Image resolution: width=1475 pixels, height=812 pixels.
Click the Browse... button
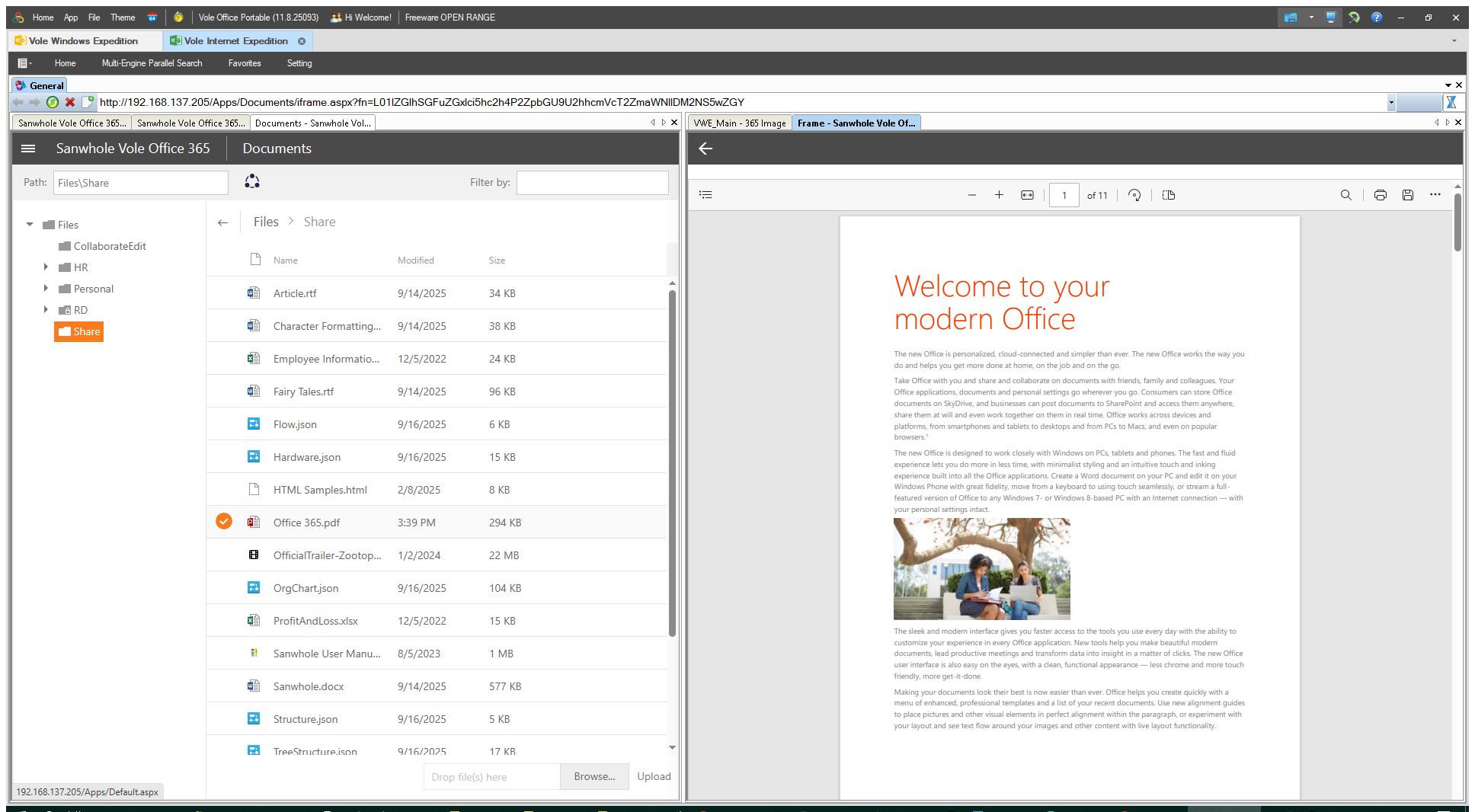594,776
